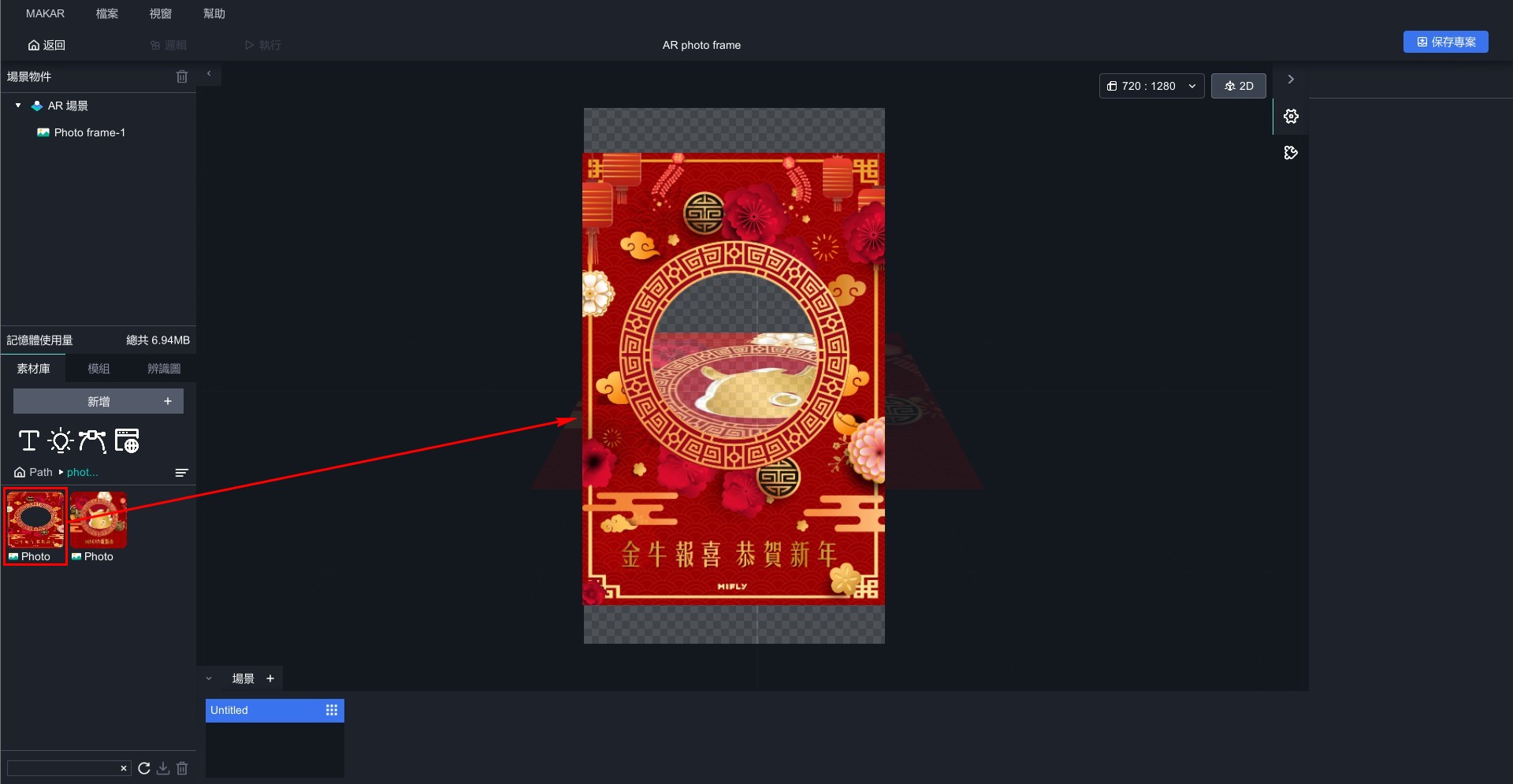
Task: Click the refresh icon in asset library
Action: (144, 768)
